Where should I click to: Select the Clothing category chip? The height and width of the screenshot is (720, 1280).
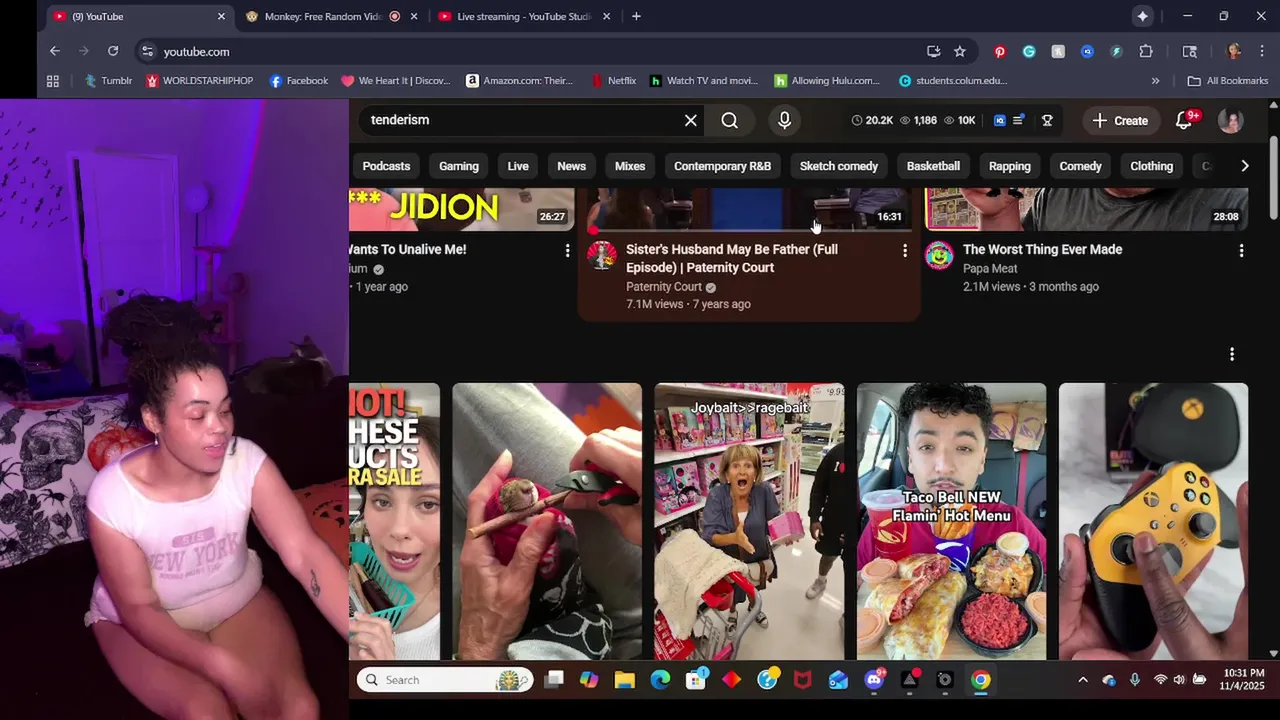pos(1151,166)
